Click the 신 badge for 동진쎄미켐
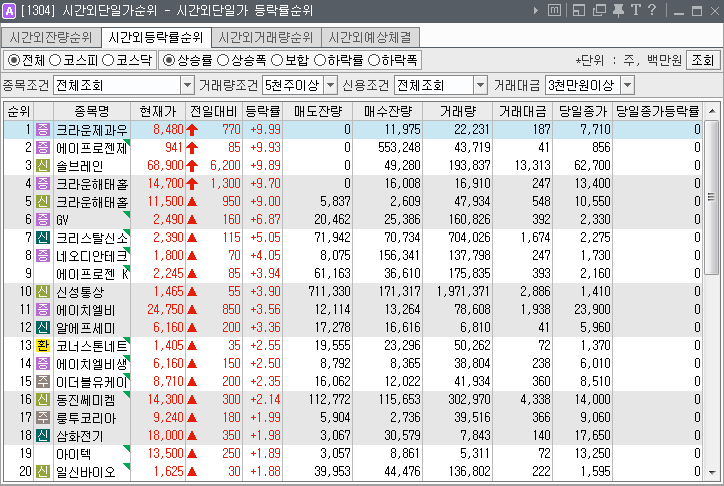 click(x=43, y=400)
